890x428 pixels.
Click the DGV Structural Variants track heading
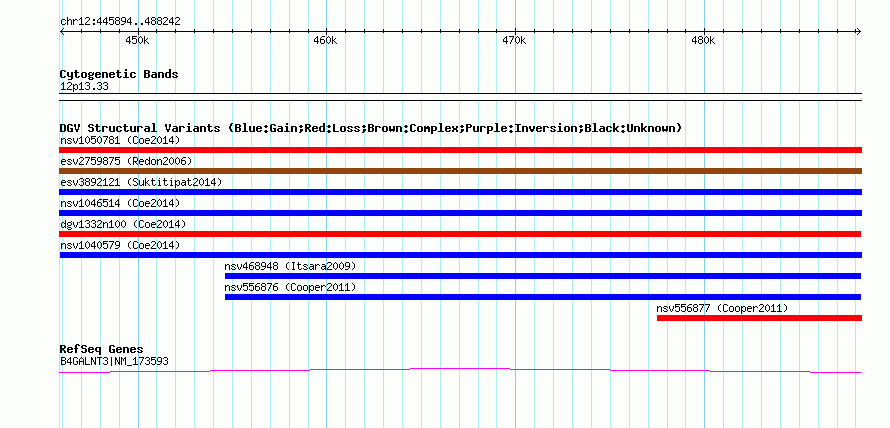[371, 128]
